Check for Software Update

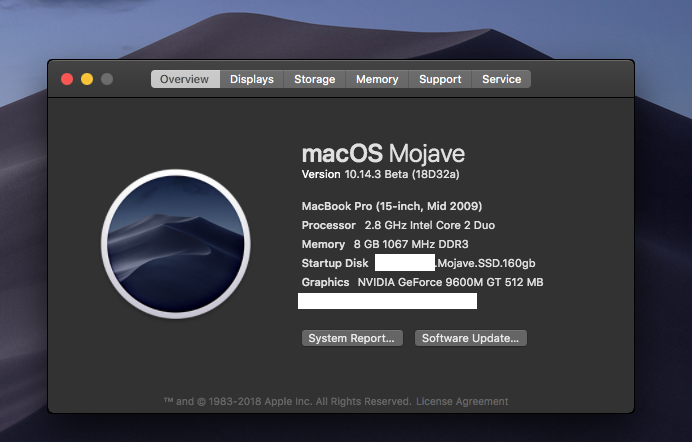[470, 338]
